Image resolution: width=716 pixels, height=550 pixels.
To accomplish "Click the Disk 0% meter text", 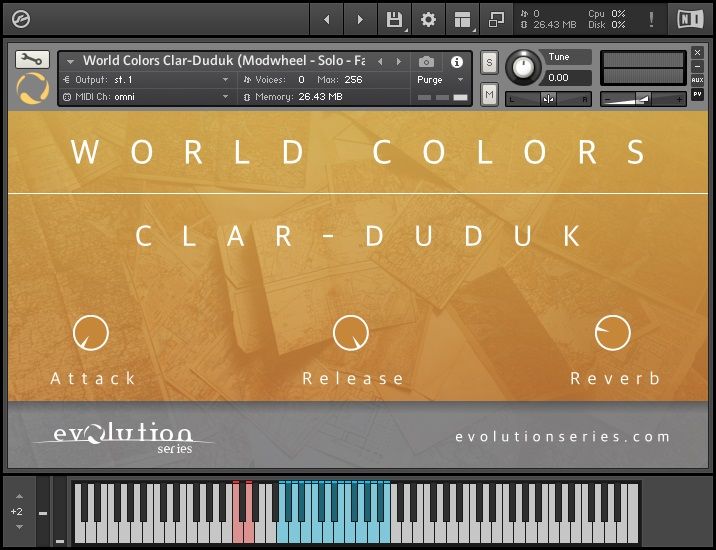I will coord(606,25).
